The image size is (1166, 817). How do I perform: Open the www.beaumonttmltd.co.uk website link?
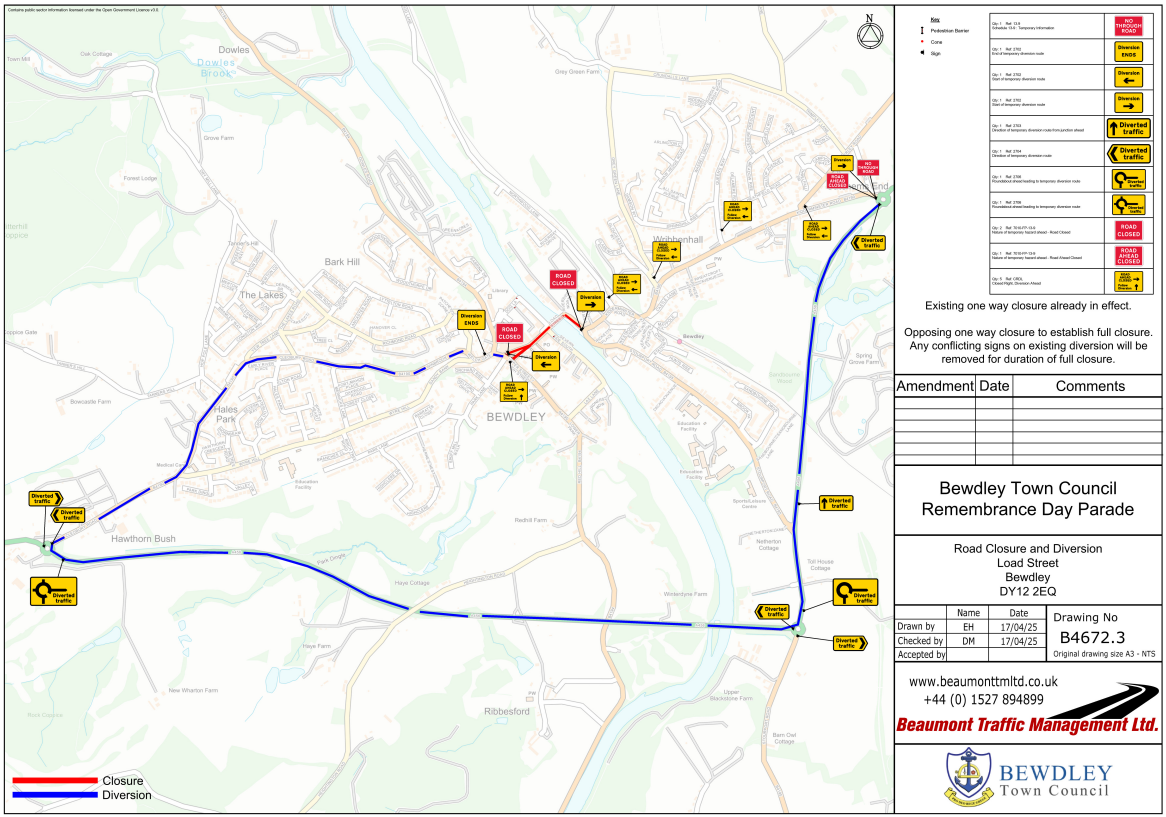(x=983, y=681)
